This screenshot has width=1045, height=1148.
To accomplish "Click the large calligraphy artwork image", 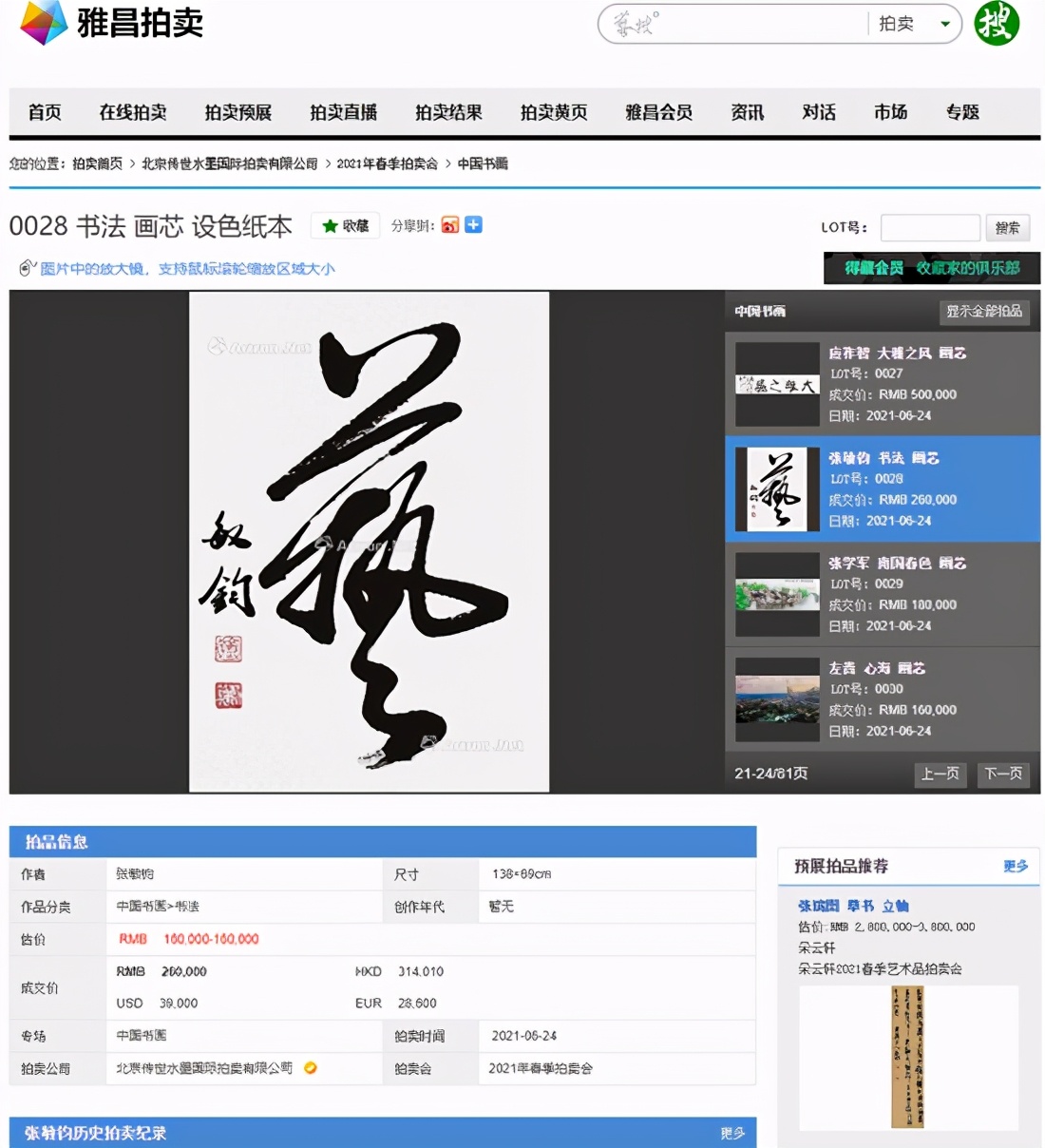I will click(x=370, y=542).
